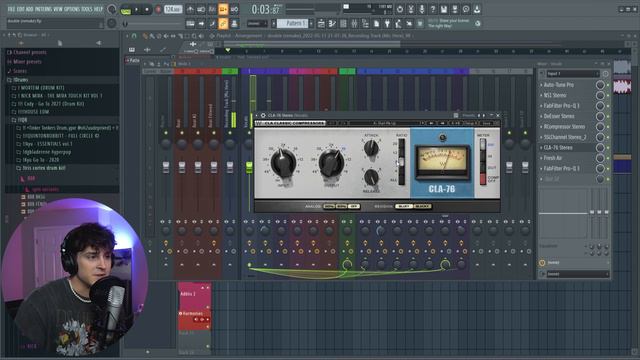The height and width of the screenshot is (360, 640).
Task: Open the Browser view icon
Action: (x=365, y=24)
